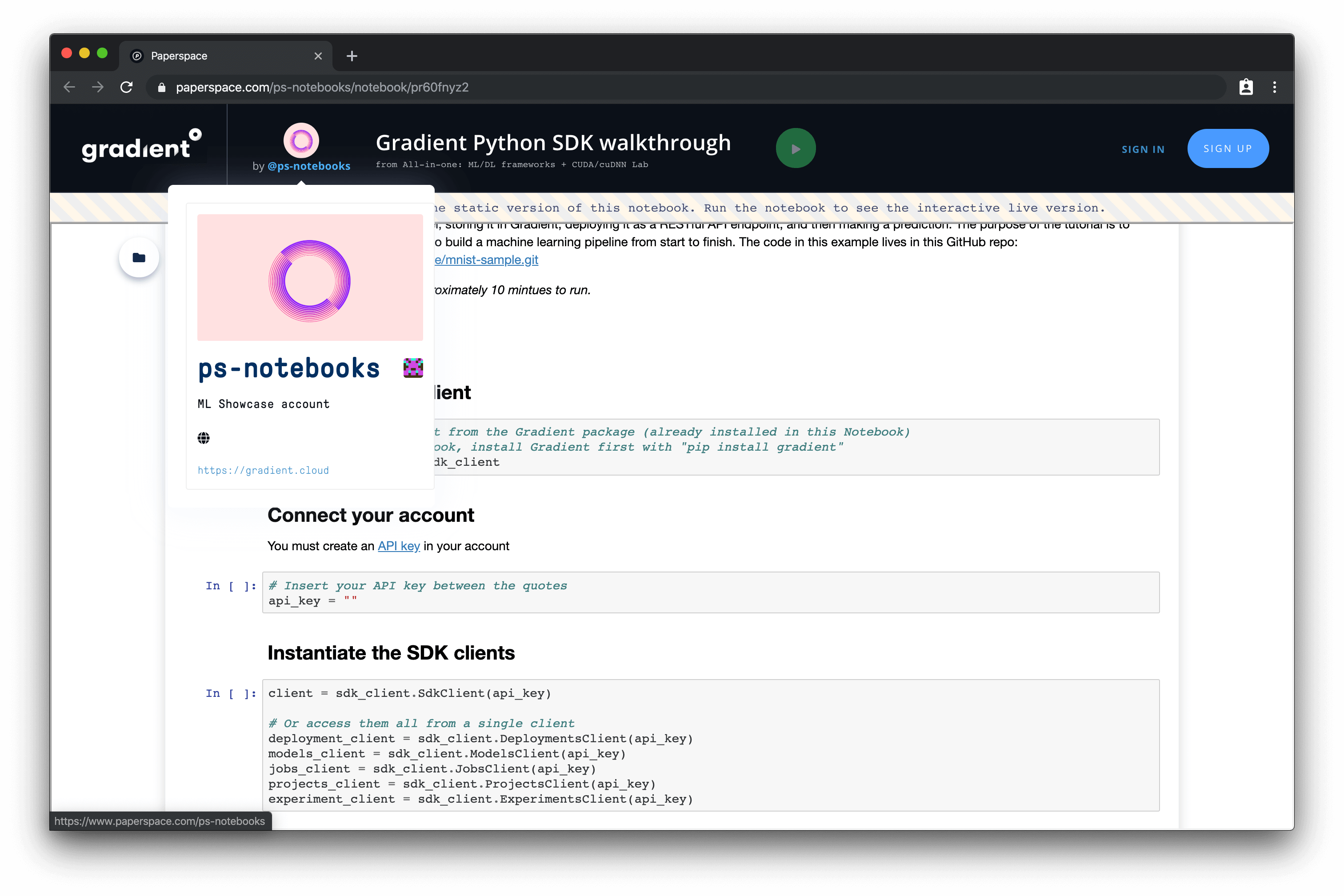Click the SIGN UP button
1344x896 pixels.
(1228, 148)
